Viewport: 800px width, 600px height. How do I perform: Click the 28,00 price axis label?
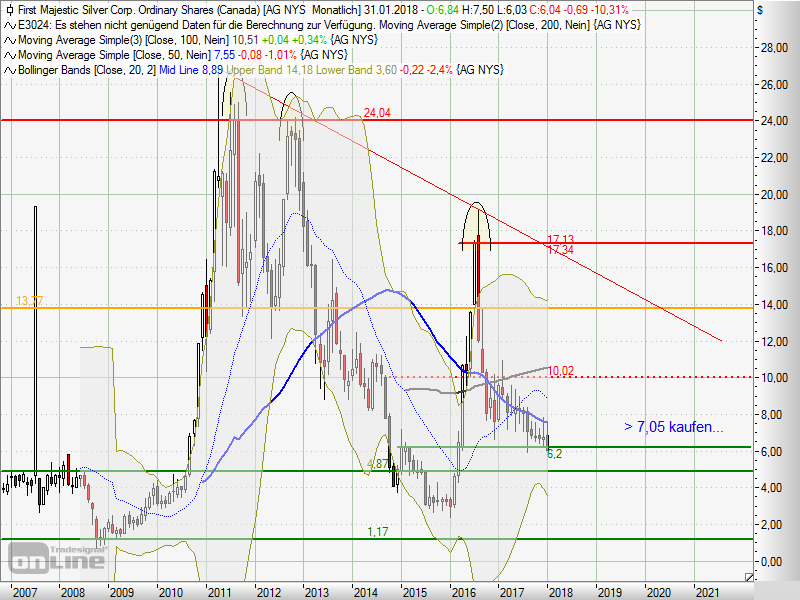[773, 48]
